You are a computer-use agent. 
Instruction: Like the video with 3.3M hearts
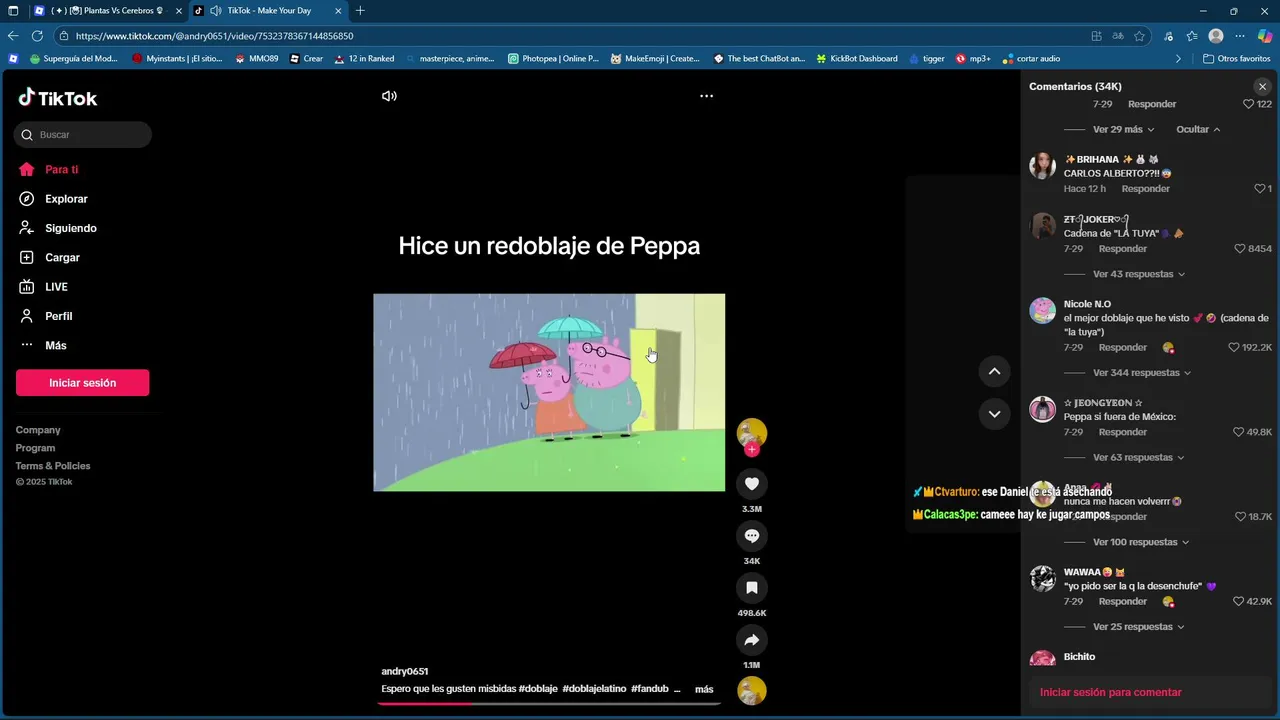[x=752, y=484]
